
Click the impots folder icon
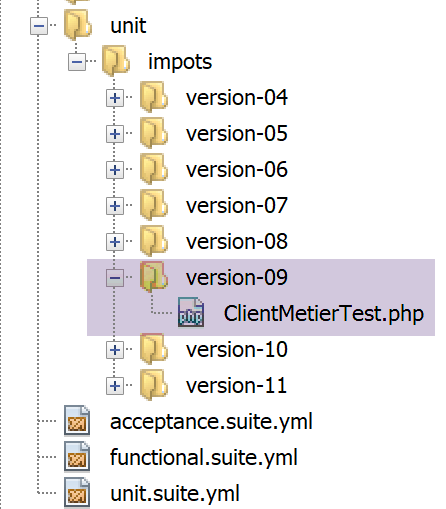coord(116,61)
